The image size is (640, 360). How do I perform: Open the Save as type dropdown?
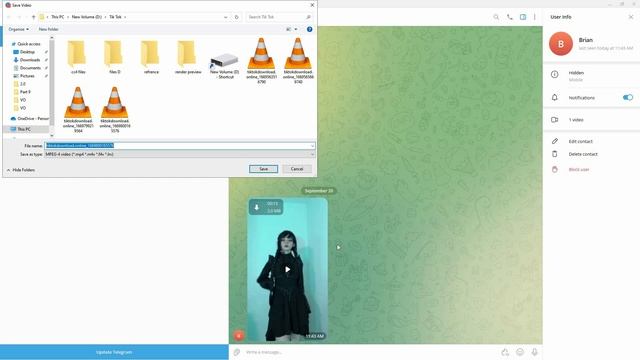180,154
